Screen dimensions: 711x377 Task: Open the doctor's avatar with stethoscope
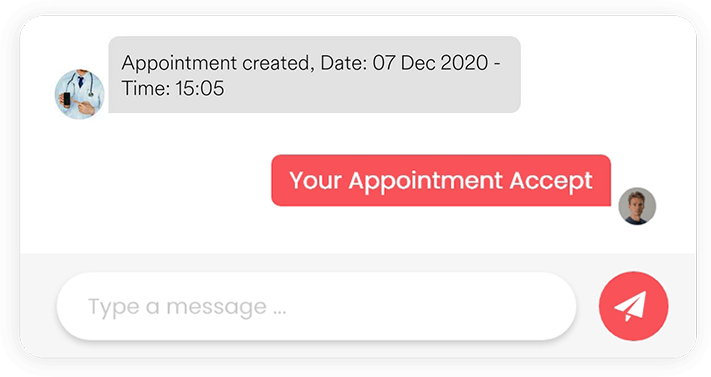click(x=79, y=94)
